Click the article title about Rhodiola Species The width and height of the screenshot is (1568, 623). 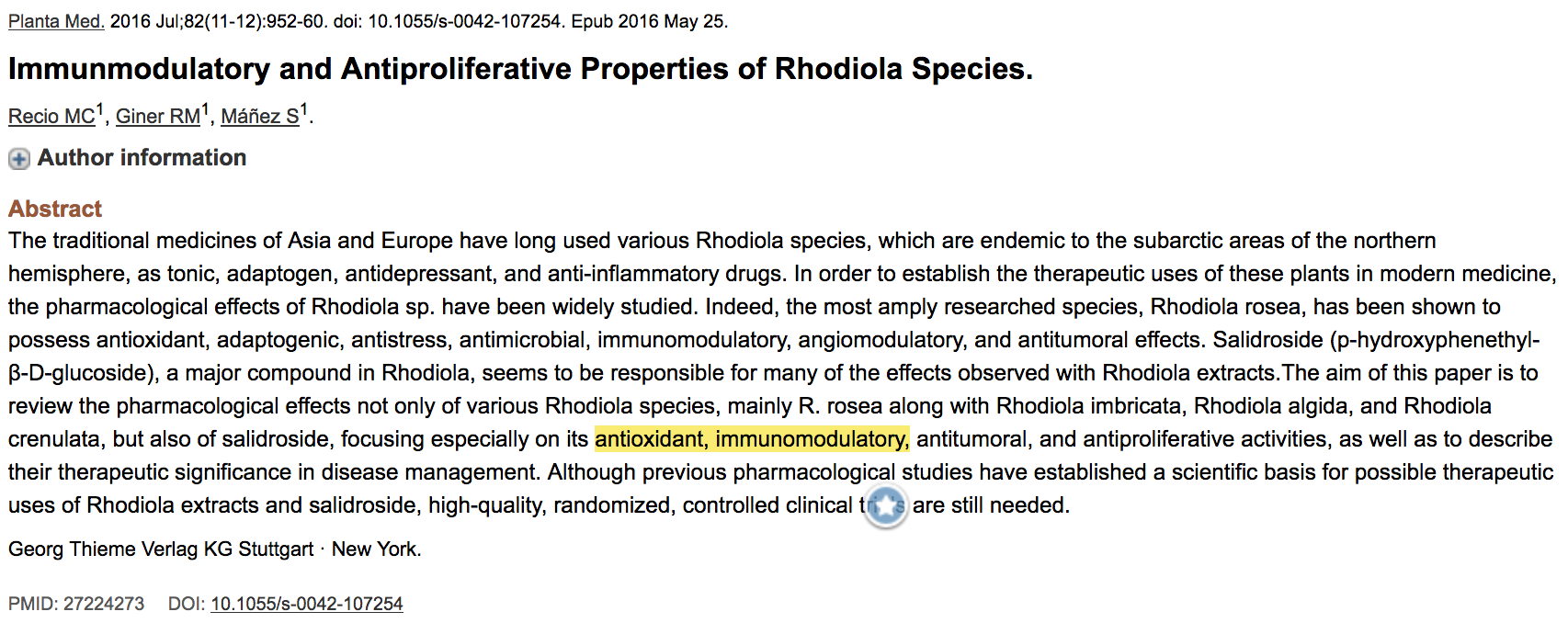(520, 69)
